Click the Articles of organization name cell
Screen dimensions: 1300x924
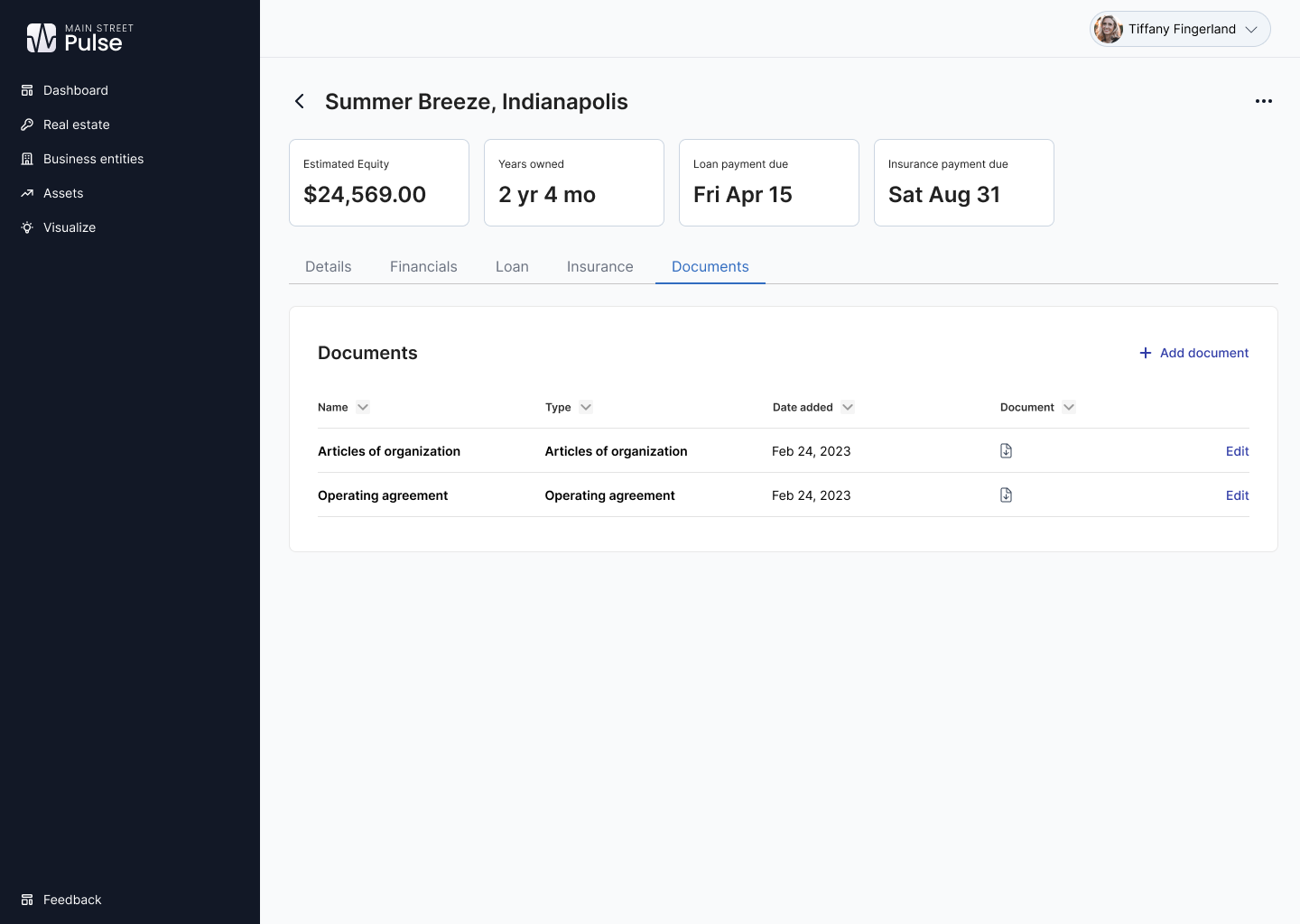(x=389, y=451)
